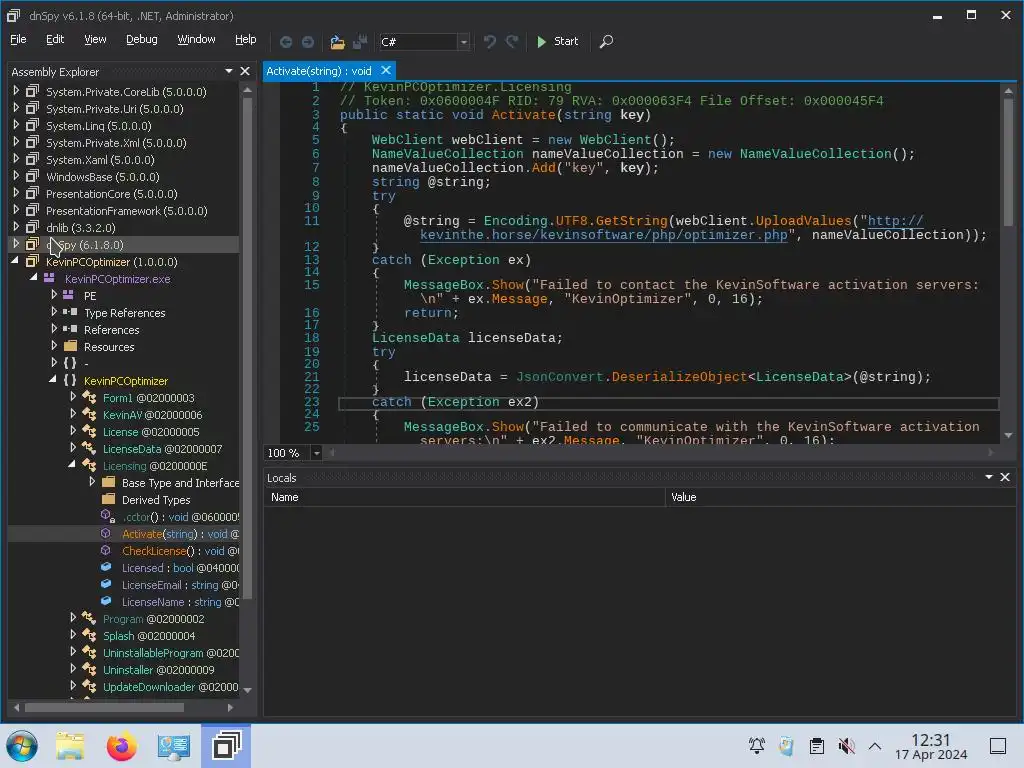The height and width of the screenshot is (768, 1024).
Task: Open Locals panel options dropdown arrow
Action: (x=989, y=477)
